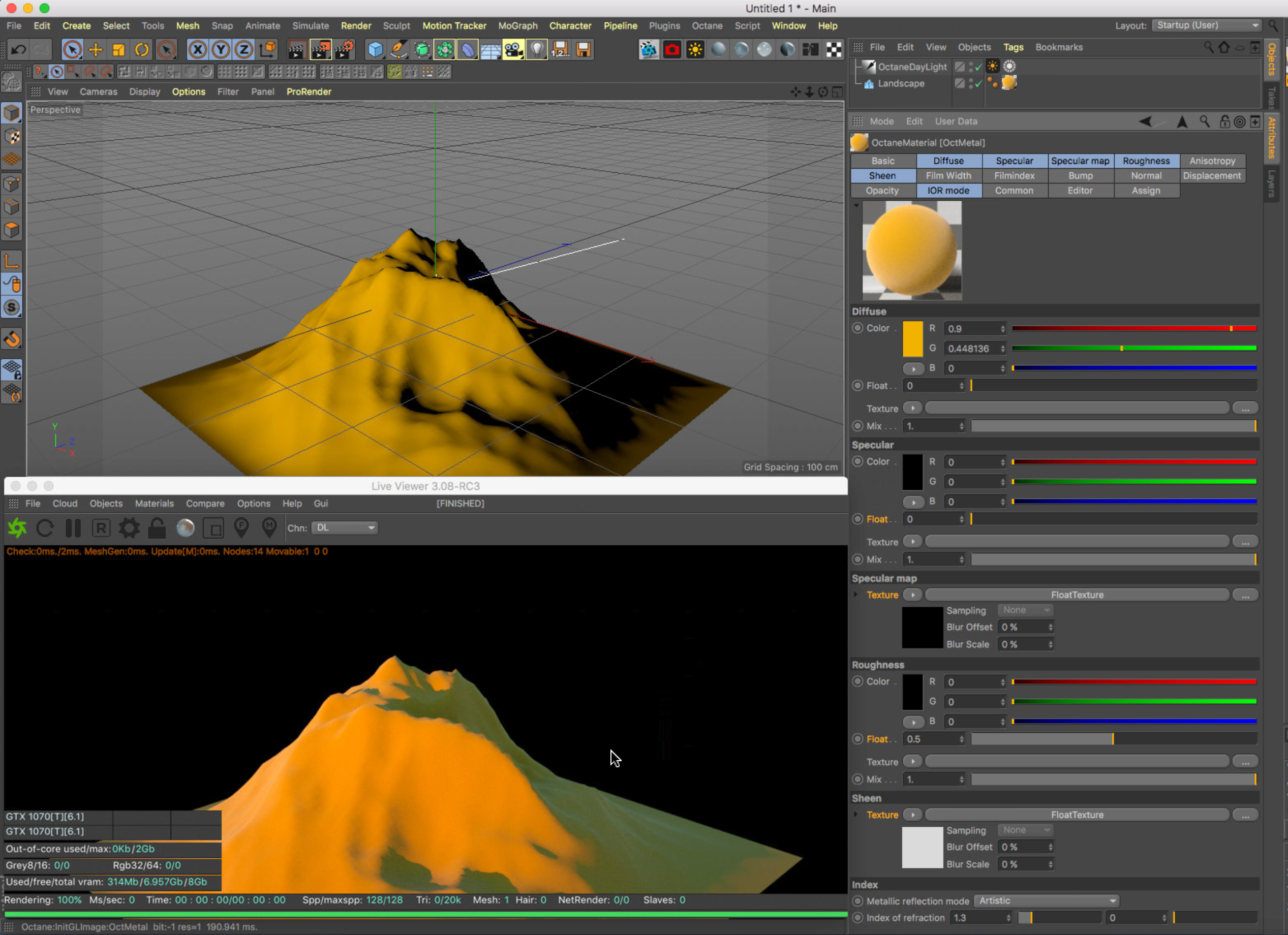Select the Move tool icon
The image size is (1288, 935).
[96, 50]
